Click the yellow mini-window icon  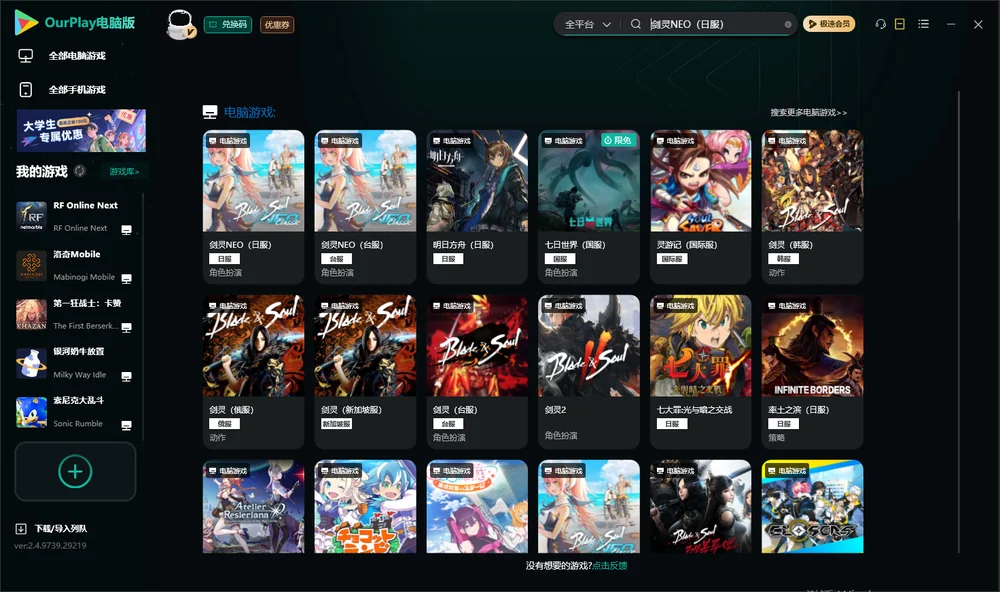pos(900,24)
